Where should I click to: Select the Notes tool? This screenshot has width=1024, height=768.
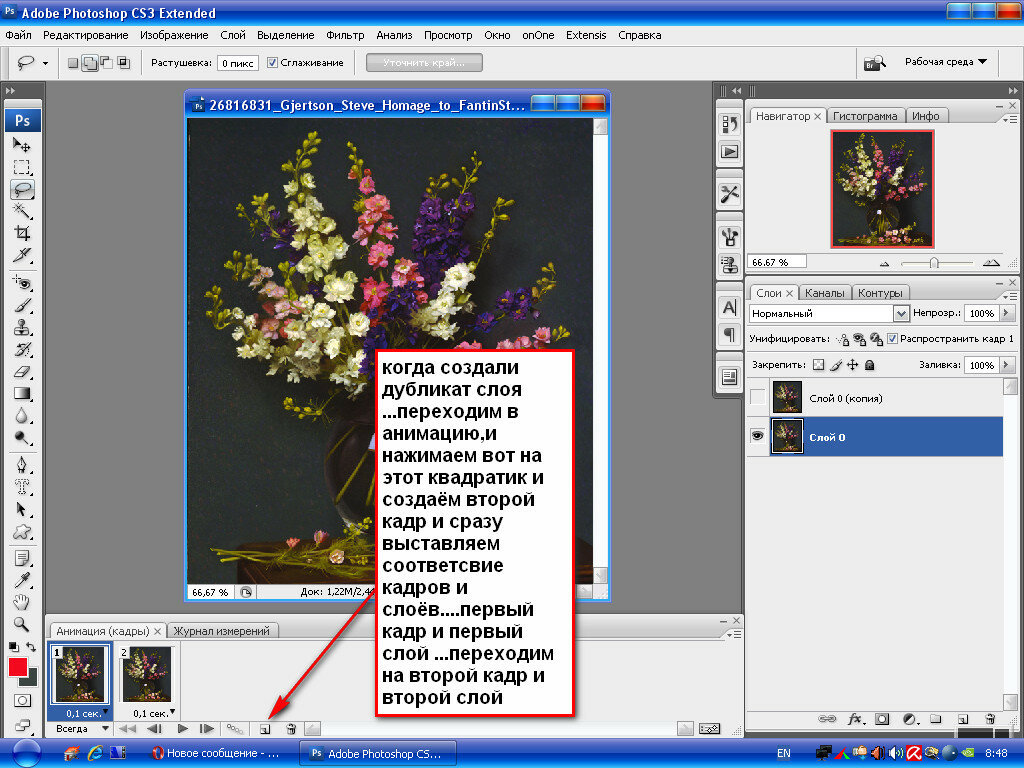(22, 558)
